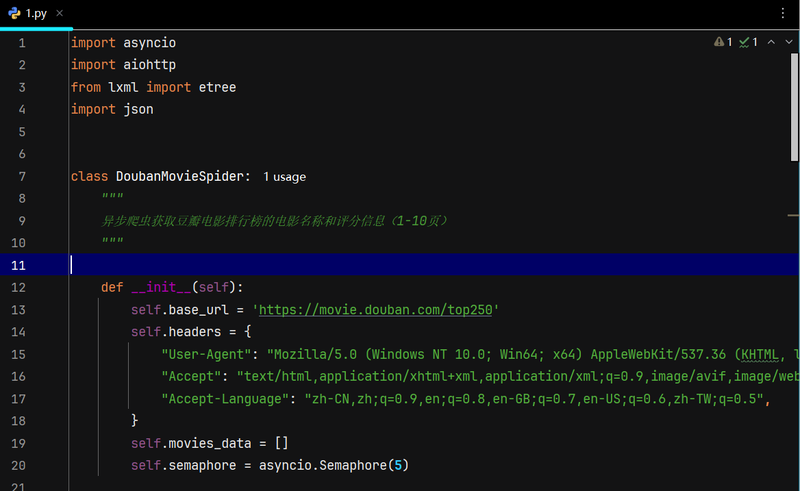This screenshot has width=800, height=491.
Task: Jump to previous highlighted error arrow
Action: [771, 42]
